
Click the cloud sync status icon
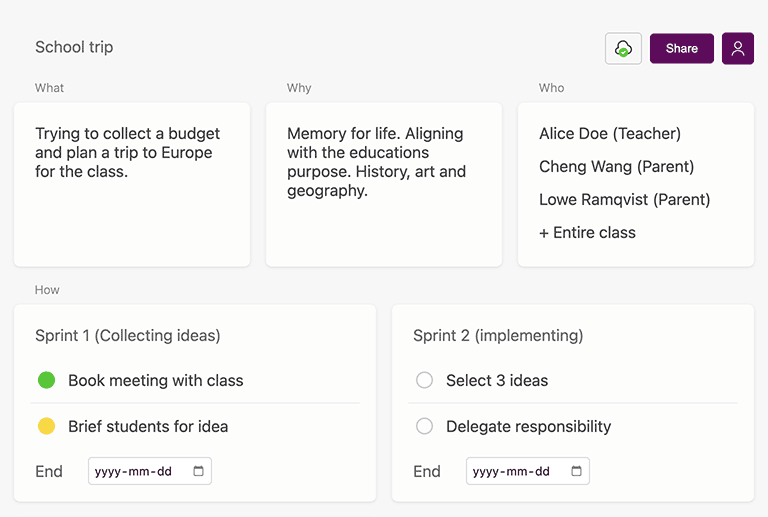point(623,48)
